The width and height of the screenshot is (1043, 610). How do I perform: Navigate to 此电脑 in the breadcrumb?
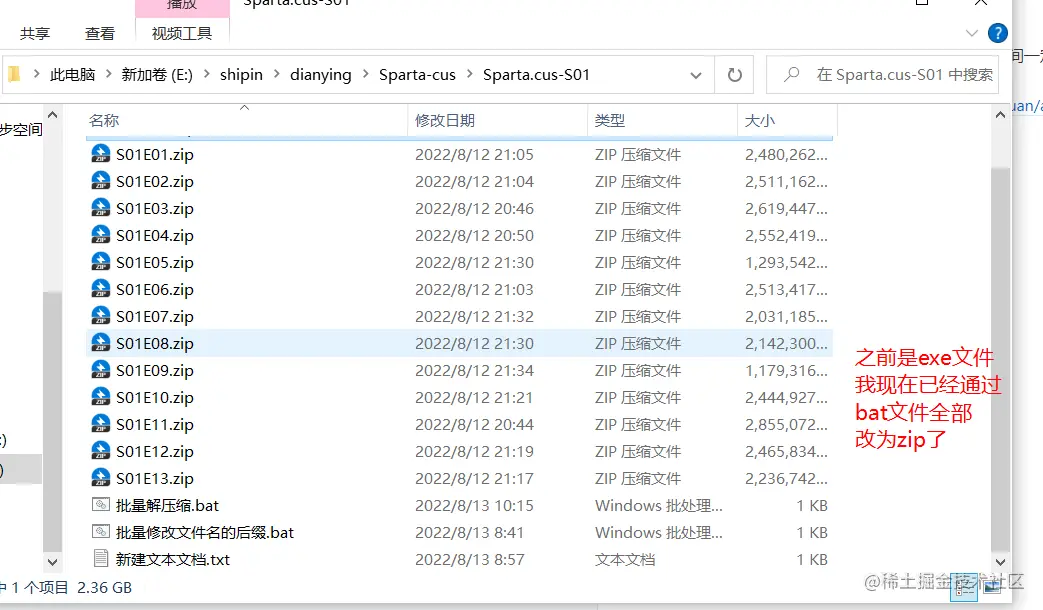[x=73, y=75]
